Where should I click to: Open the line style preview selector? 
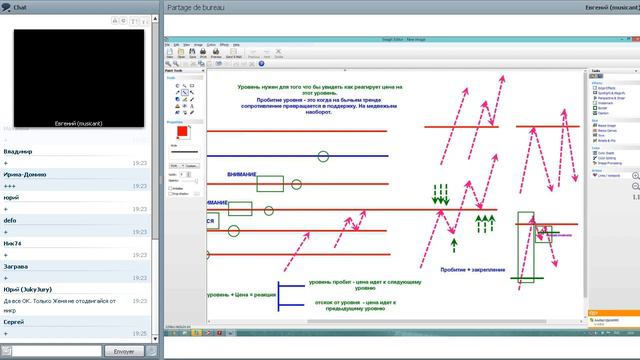(184, 151)
